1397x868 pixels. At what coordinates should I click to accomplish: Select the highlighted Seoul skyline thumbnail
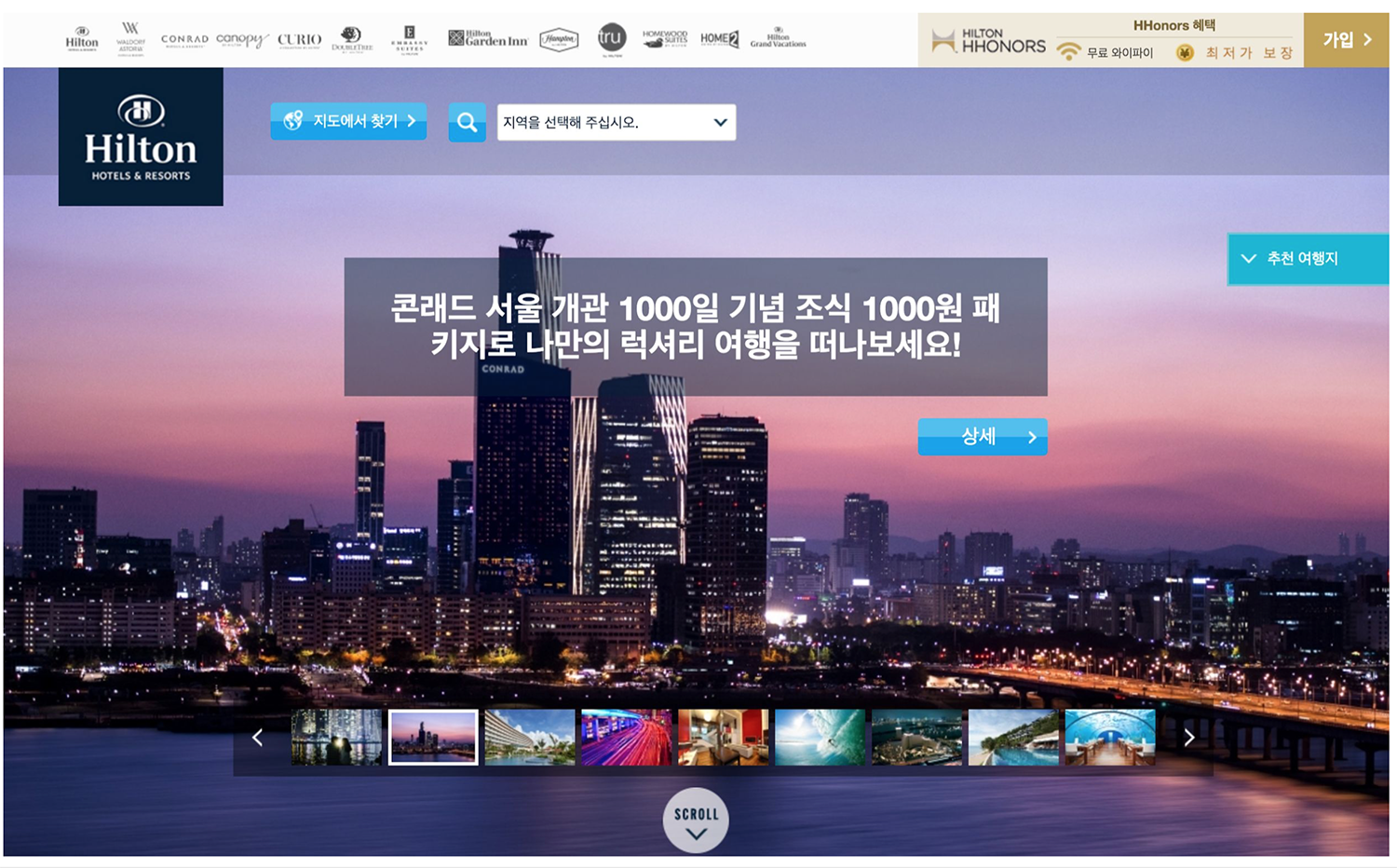click(433, 738)
